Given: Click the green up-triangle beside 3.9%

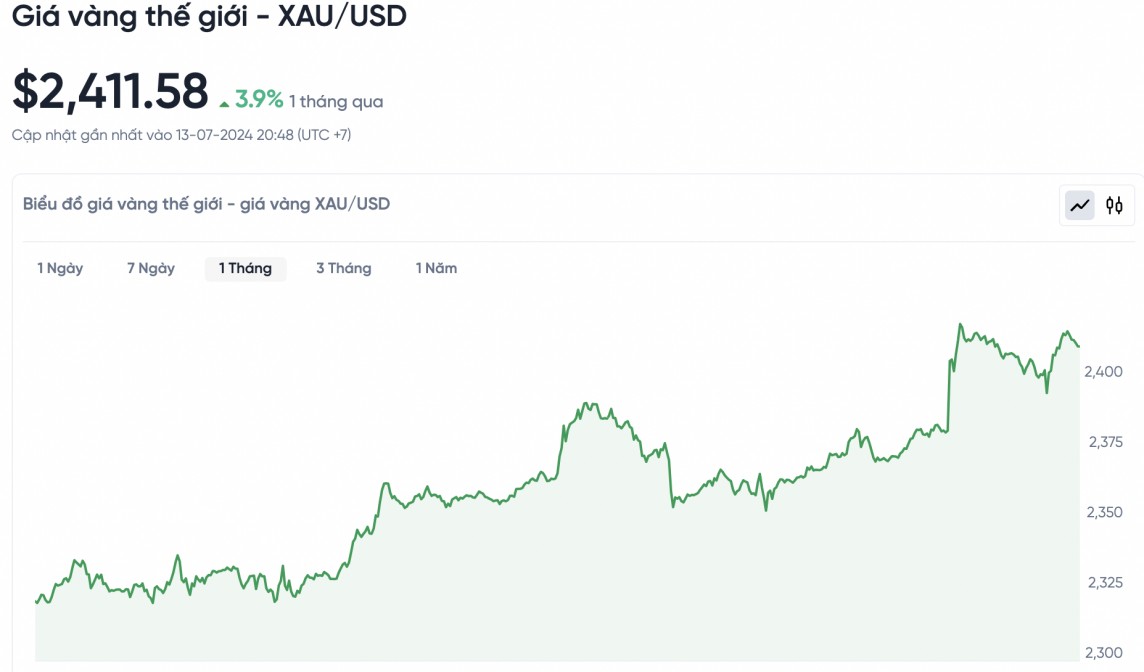Looking at the screenshot, I should click(225, 102).
